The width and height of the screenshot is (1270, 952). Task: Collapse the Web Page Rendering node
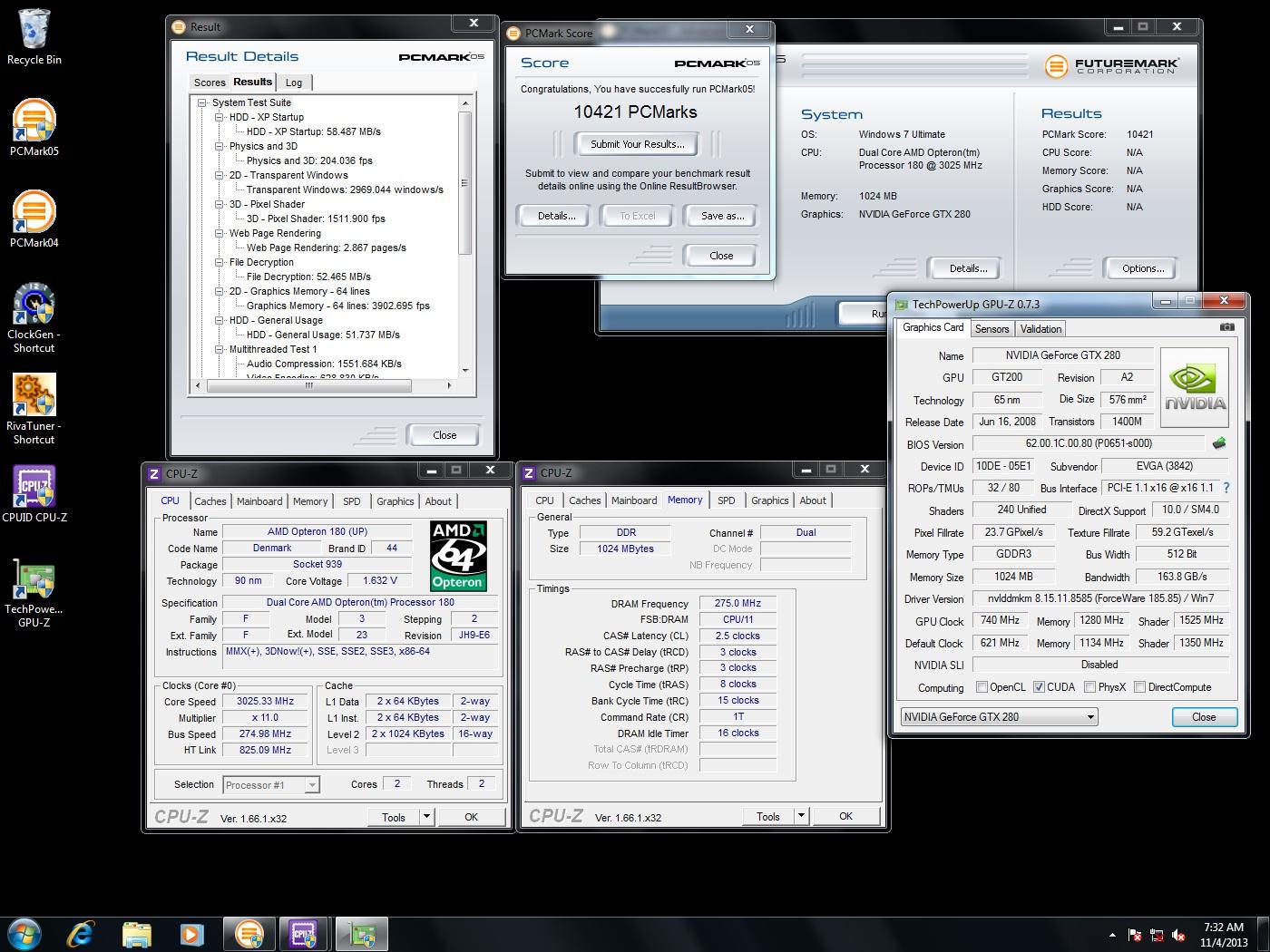(x=220, y=233)
